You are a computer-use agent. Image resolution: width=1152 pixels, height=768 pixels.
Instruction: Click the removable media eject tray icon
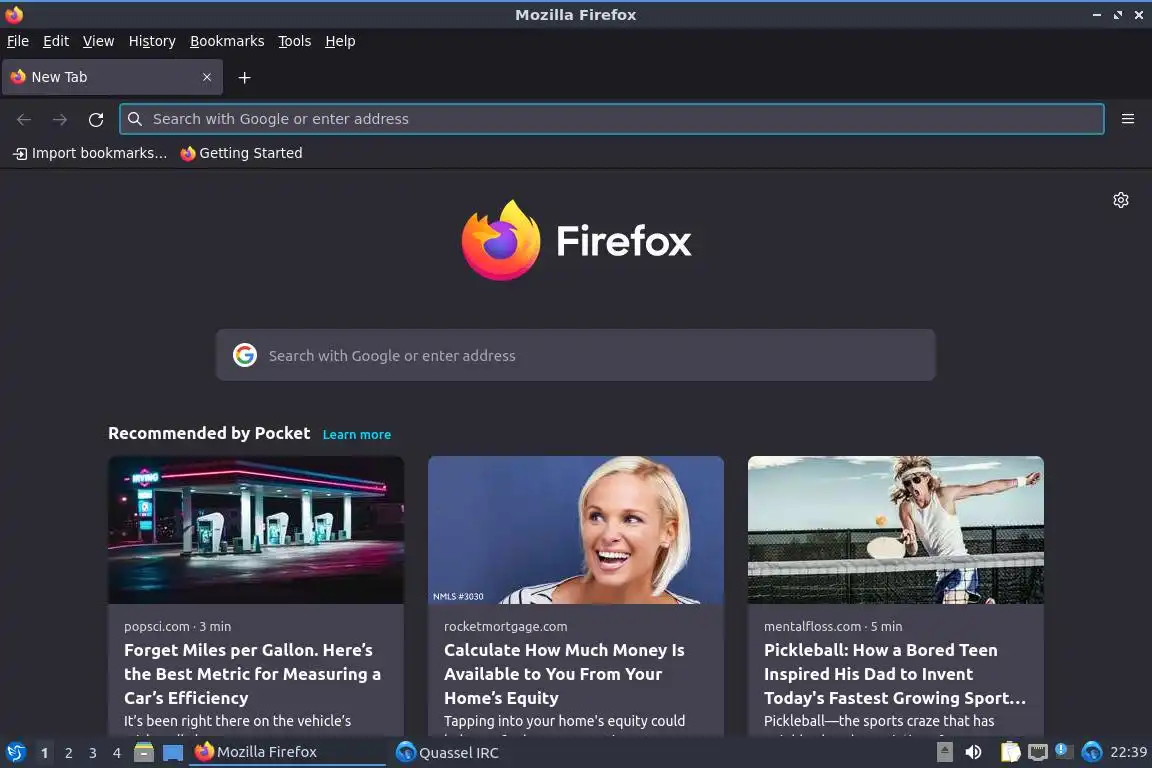[945, 752]
